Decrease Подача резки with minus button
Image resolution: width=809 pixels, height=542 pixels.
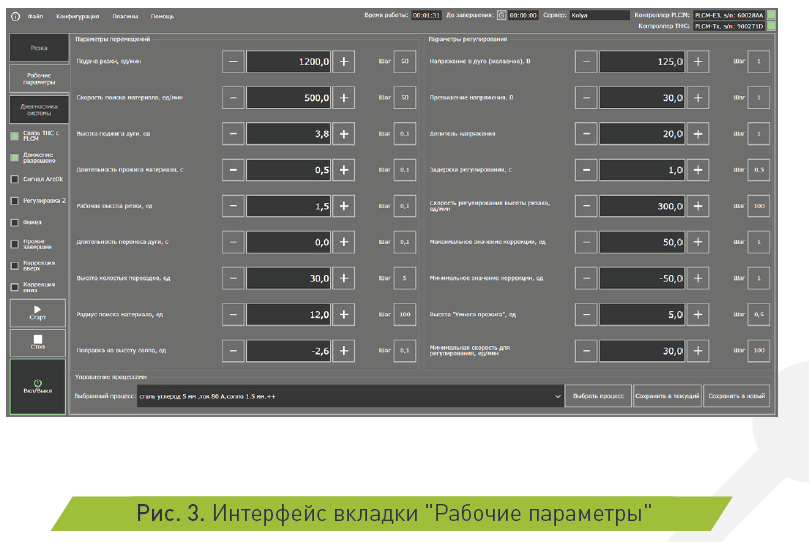click(x=233, y=61)
